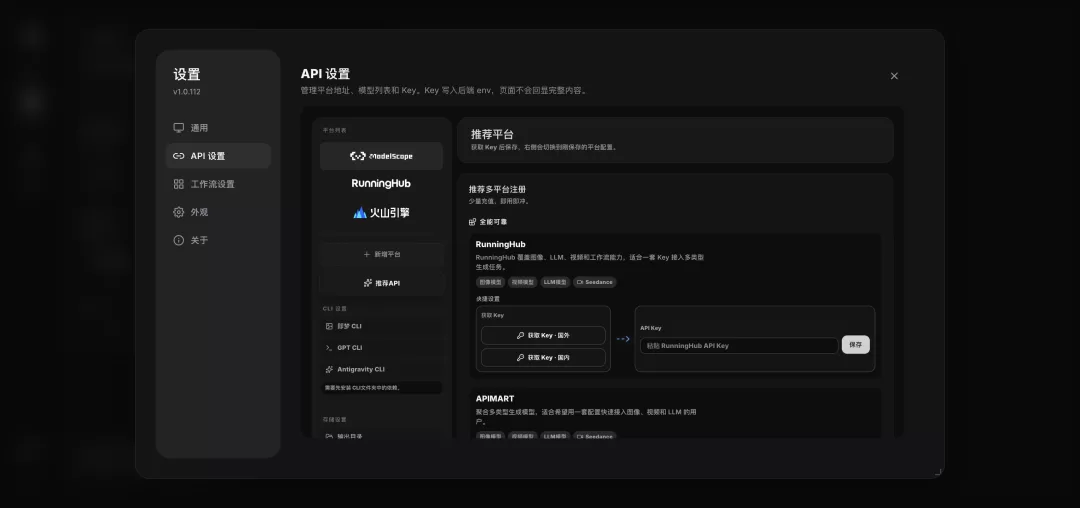
Task: Click the RunningHub card title
Action: click(500, 244)
